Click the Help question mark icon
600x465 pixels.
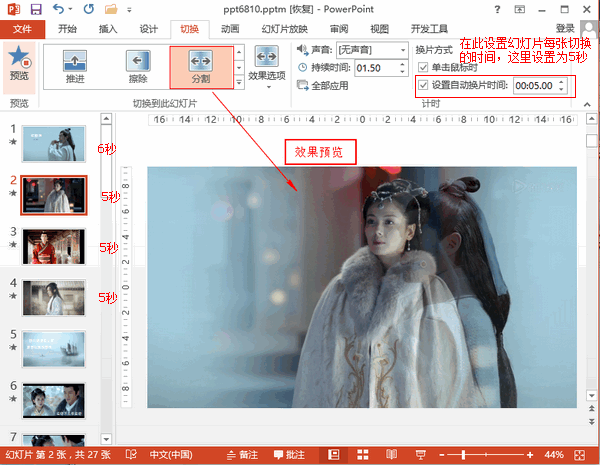(497, 9)
